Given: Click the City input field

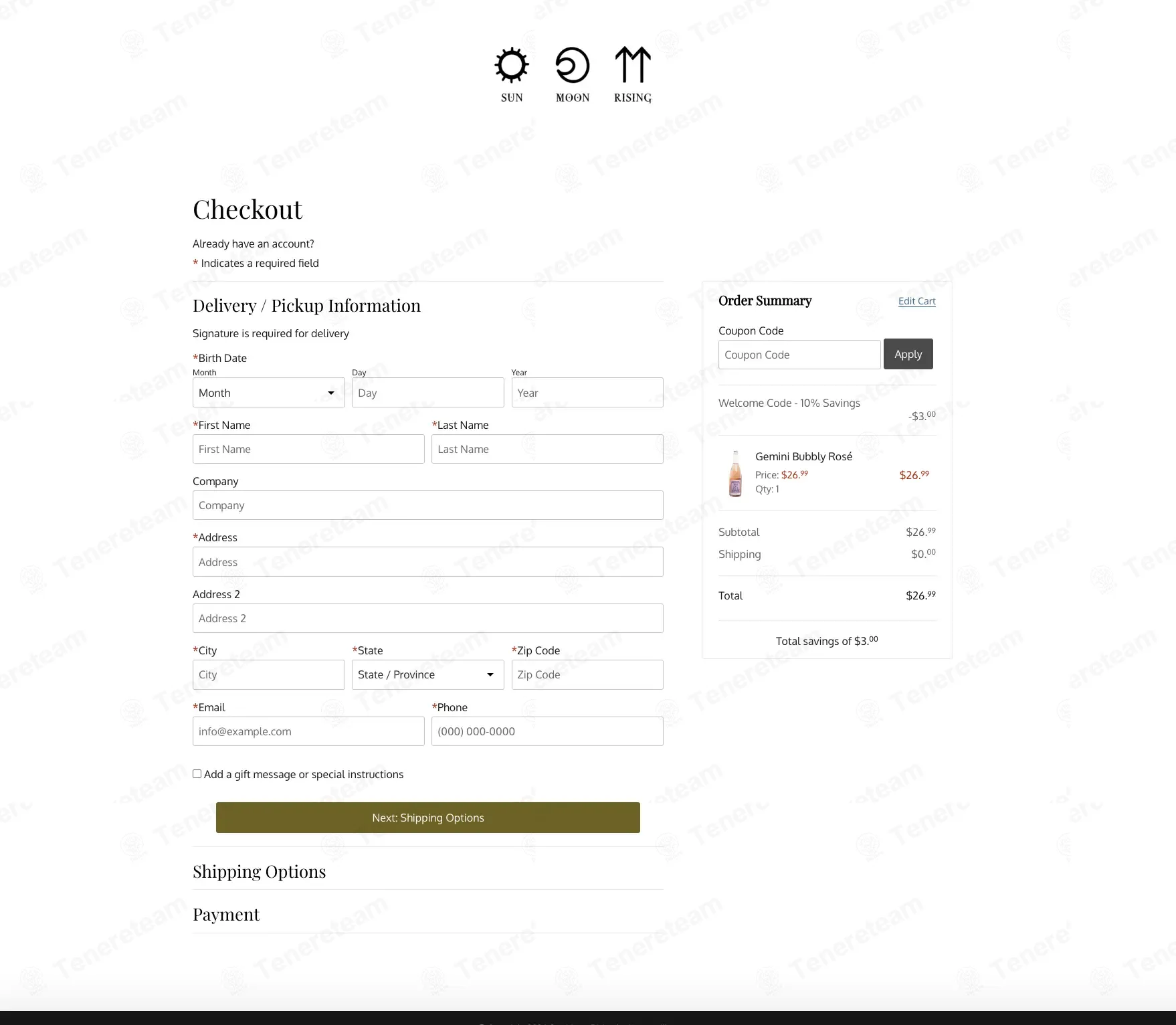Looking at the screenshot, I should 269,674.
